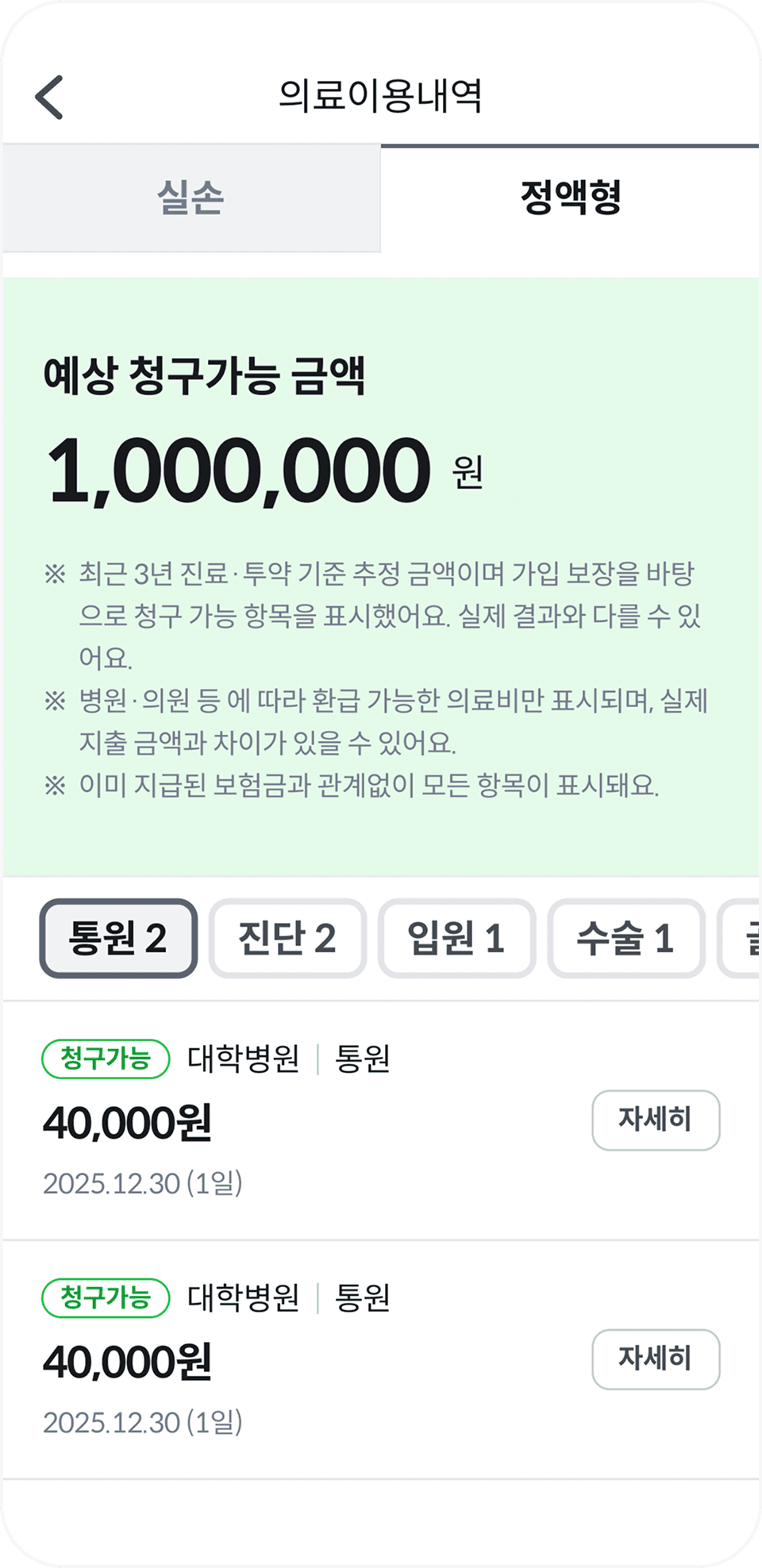Open 자세히 for the second 통원 entry

click(656, 1359)
